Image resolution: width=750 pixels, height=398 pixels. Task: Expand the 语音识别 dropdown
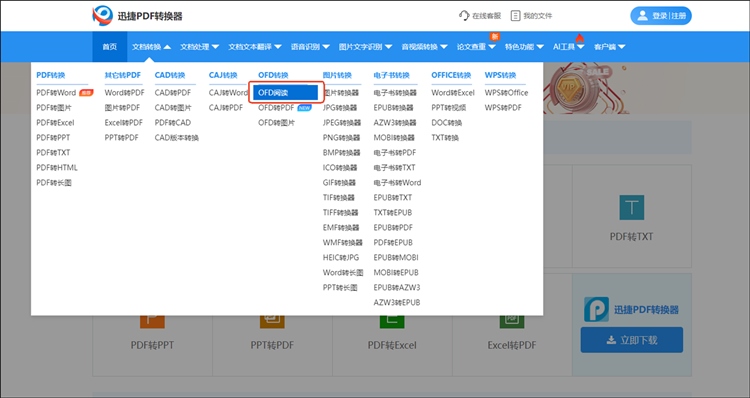pyautogui.click(x=310, y=47)
